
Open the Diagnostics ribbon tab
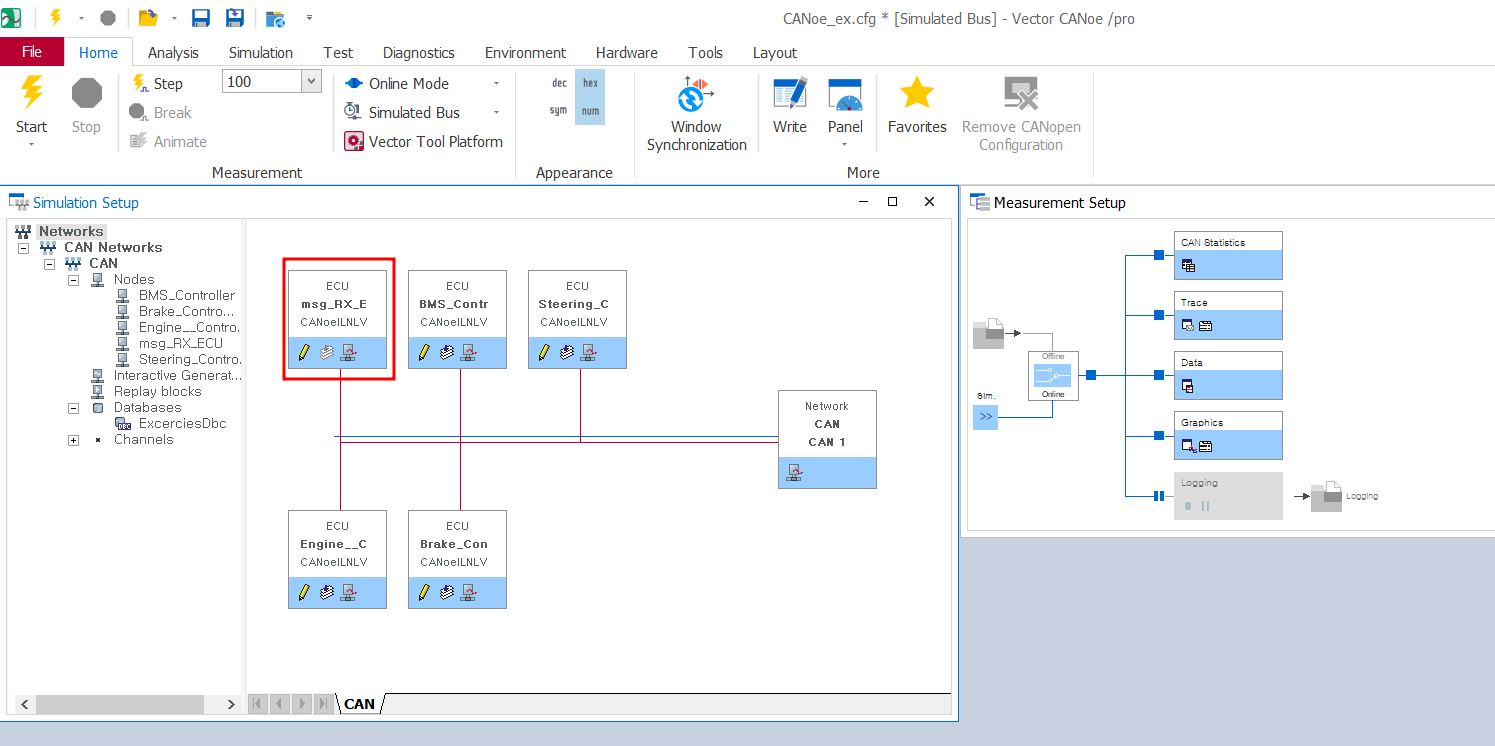click(419, 52)
